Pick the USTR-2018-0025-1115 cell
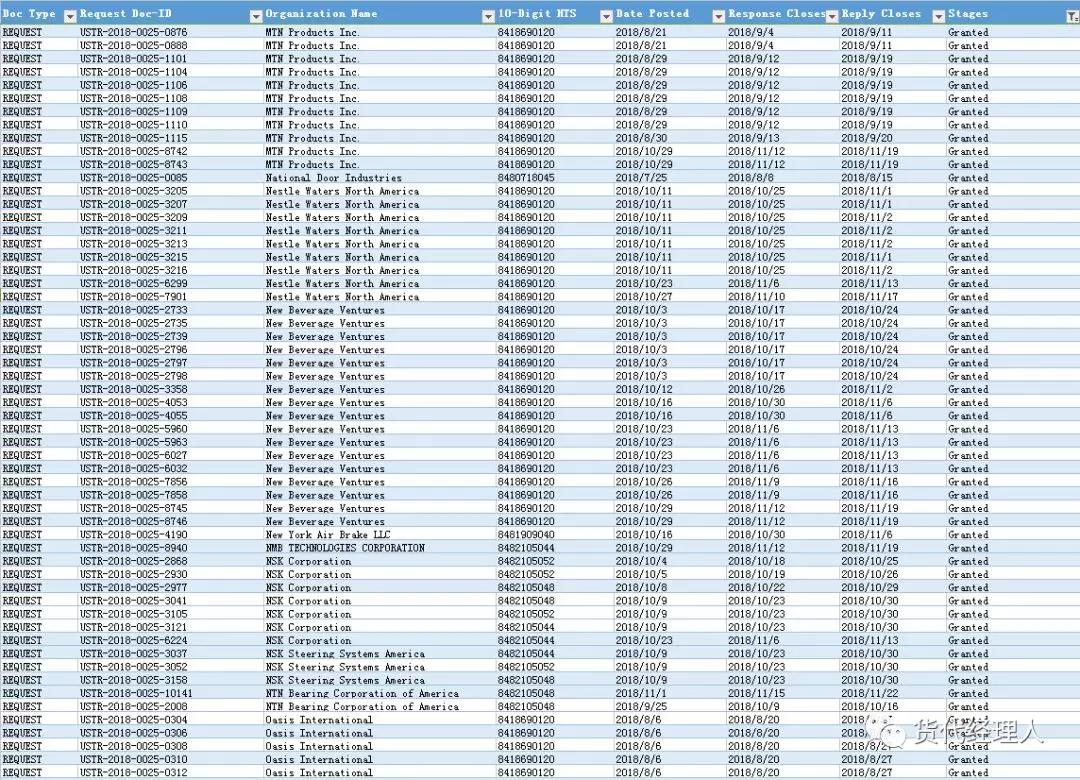 pos(134,138)
